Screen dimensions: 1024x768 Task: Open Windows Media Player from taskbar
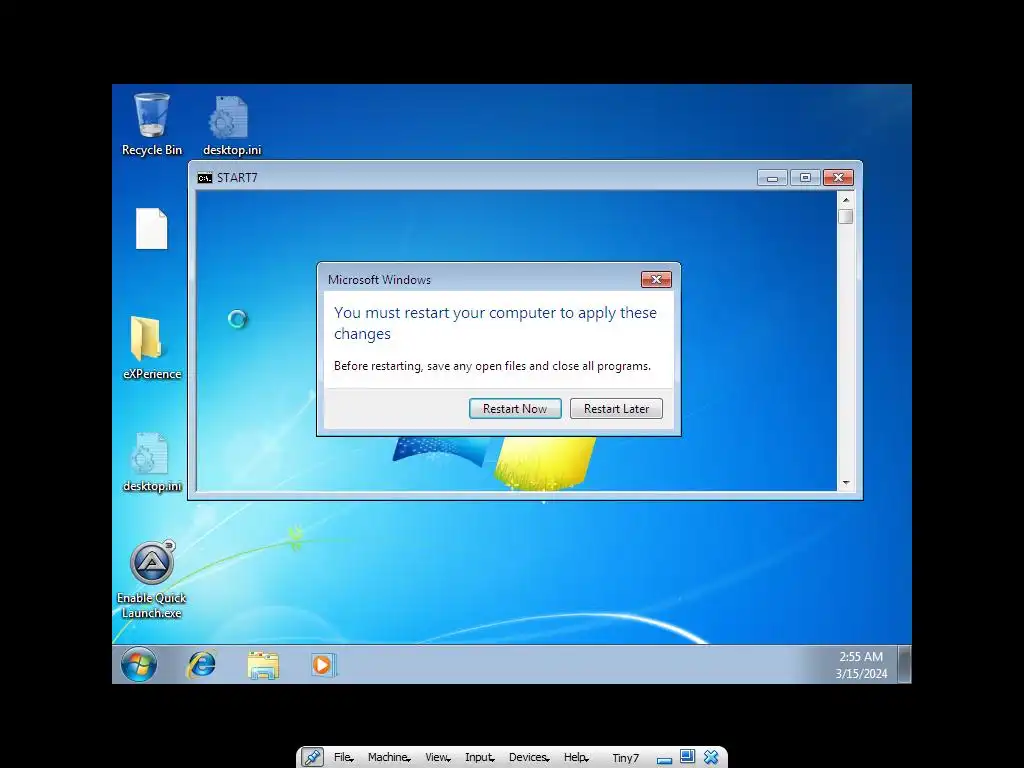pyautogui.click(x=323, y=665)
